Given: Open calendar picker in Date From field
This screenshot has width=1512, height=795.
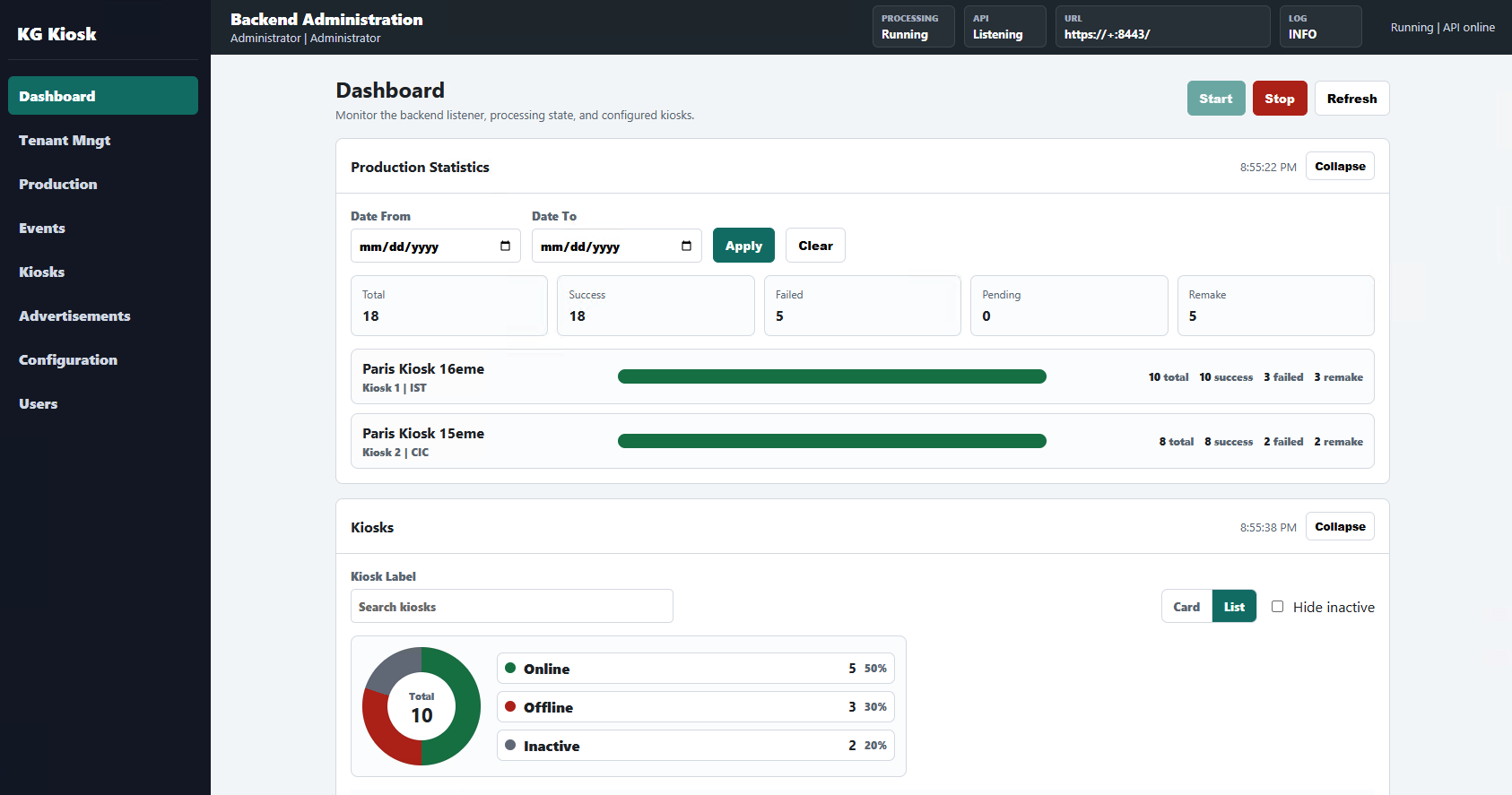Looking at the screenshot, I should point(505,246).
